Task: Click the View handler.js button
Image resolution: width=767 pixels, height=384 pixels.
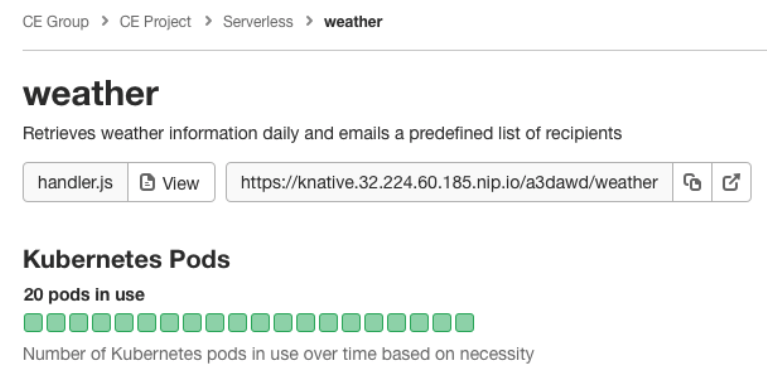Action: point(171,182)
